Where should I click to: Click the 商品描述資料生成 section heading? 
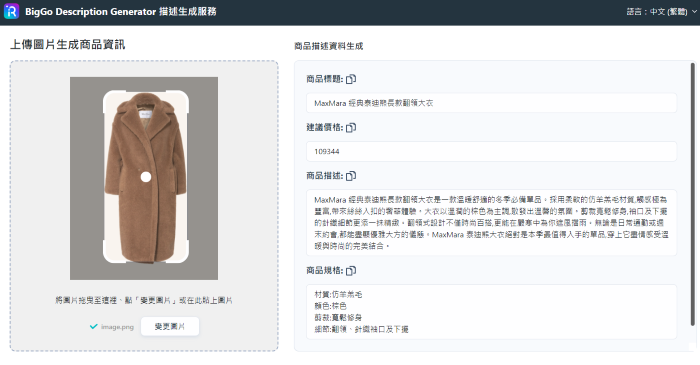coord(329,46)
